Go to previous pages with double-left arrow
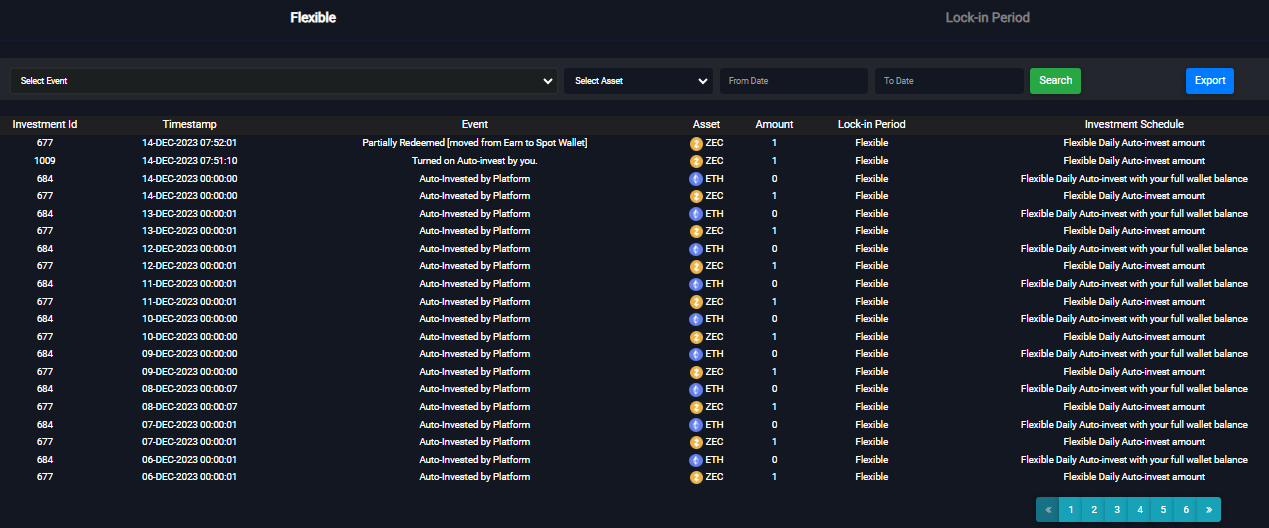Screen dimensions: 1269x528 pos(1047,509)
